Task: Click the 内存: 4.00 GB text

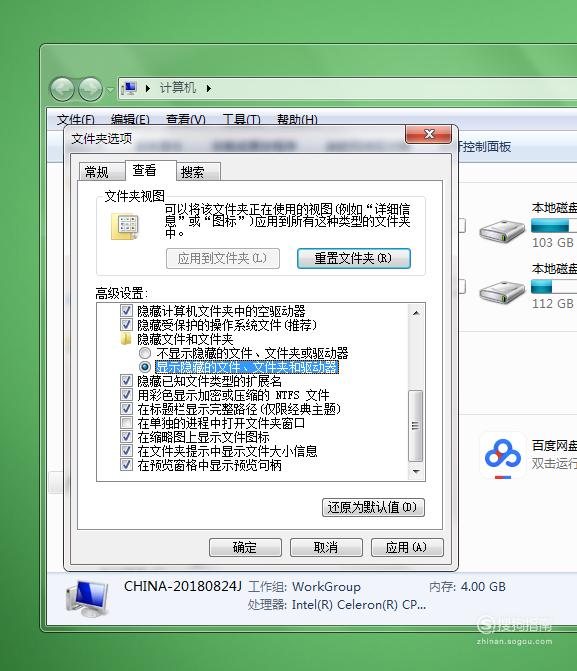Action: tap(467, 586)
